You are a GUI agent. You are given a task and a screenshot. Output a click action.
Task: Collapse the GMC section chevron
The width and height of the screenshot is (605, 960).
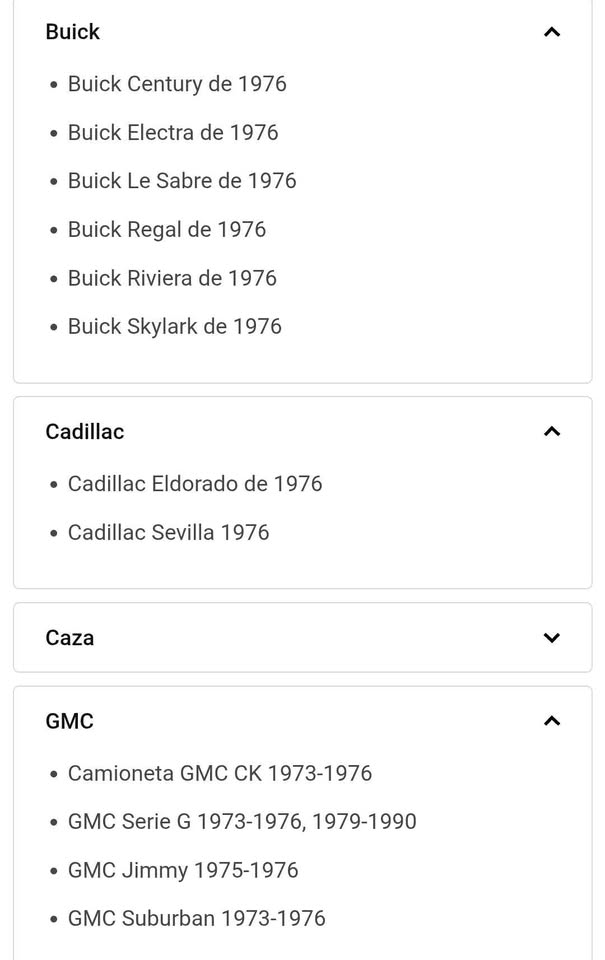click(552, 721)
